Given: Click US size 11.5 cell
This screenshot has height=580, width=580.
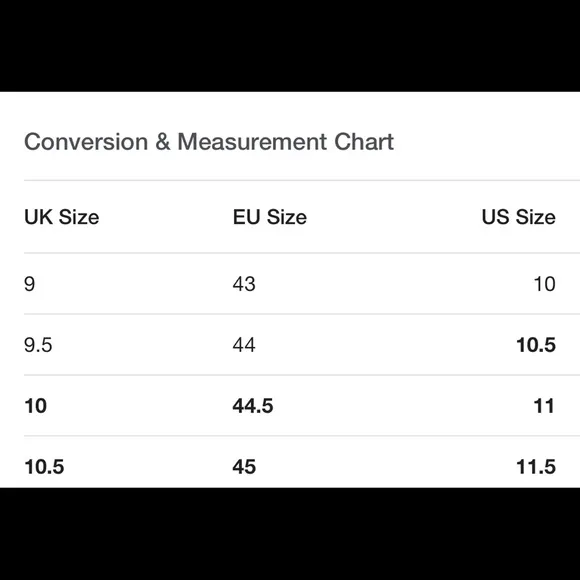Looking at the screenshot, I should (x=536, y=467).
